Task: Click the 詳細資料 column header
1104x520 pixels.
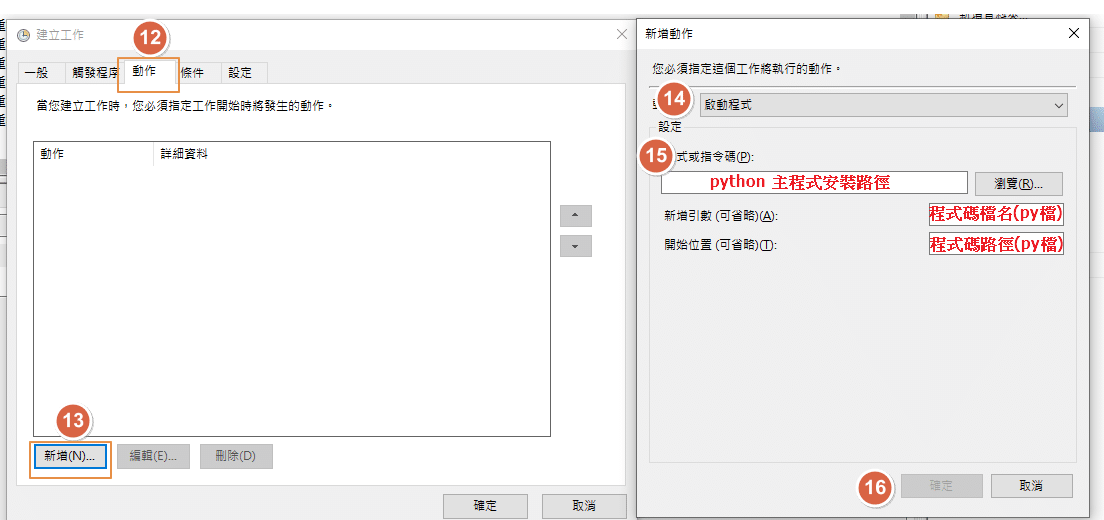Action: tap(184, 154)
